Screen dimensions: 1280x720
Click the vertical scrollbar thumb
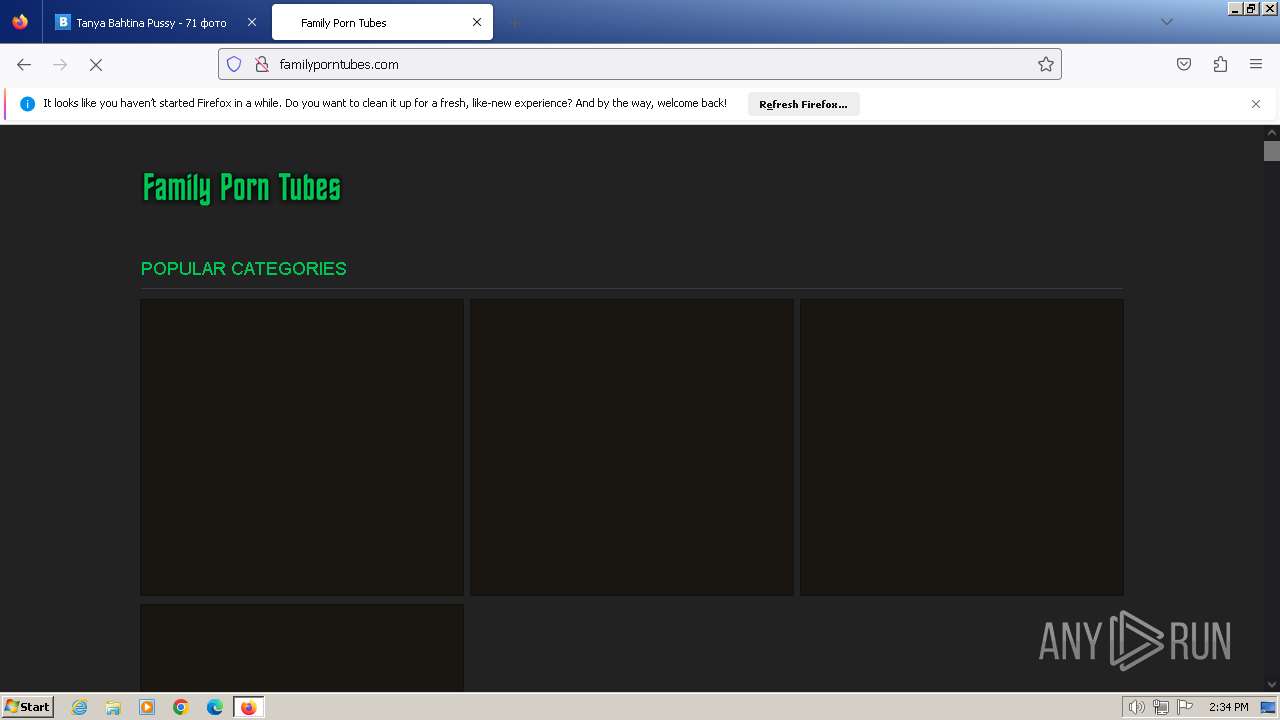(x=1272, y=151)
